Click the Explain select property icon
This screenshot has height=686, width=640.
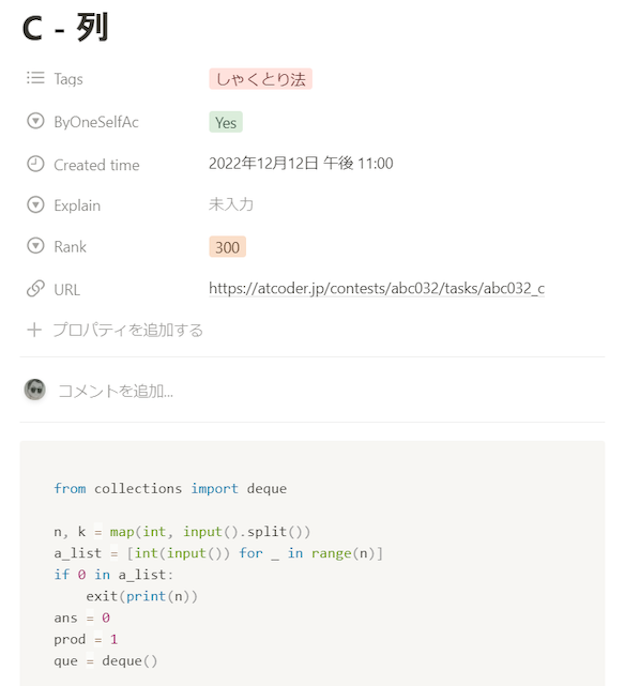[x=35, y=205]
